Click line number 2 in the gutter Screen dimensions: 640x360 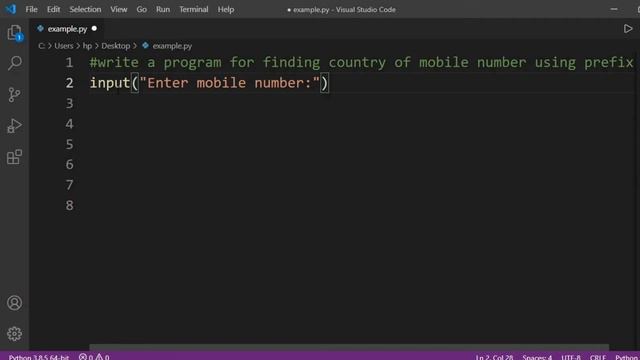point(69,83)
